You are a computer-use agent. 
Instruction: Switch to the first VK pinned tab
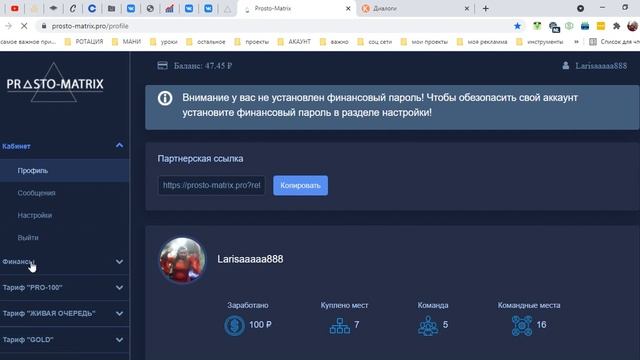point(131,8)
